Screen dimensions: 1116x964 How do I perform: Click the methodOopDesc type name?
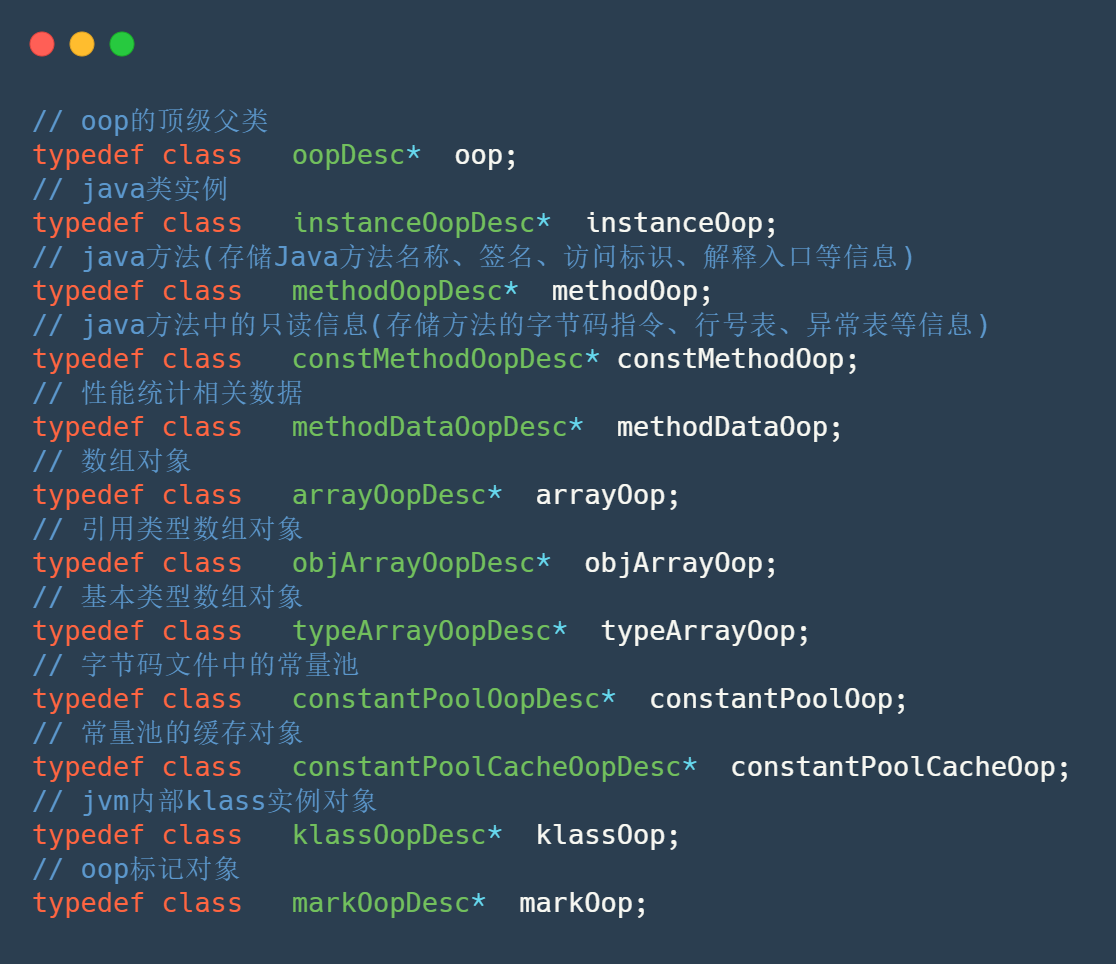[x=397, y=292]
